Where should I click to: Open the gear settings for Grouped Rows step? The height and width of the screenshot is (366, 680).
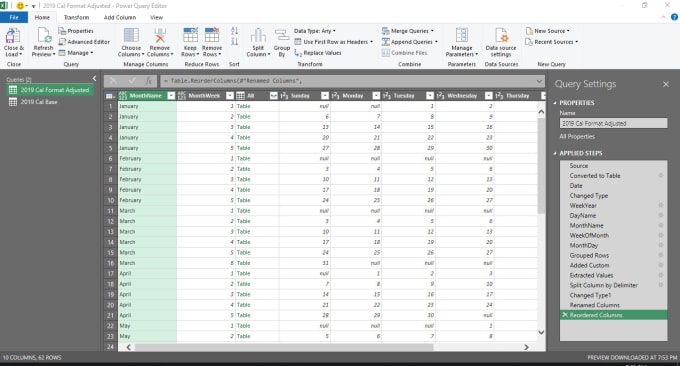point(660,255)
